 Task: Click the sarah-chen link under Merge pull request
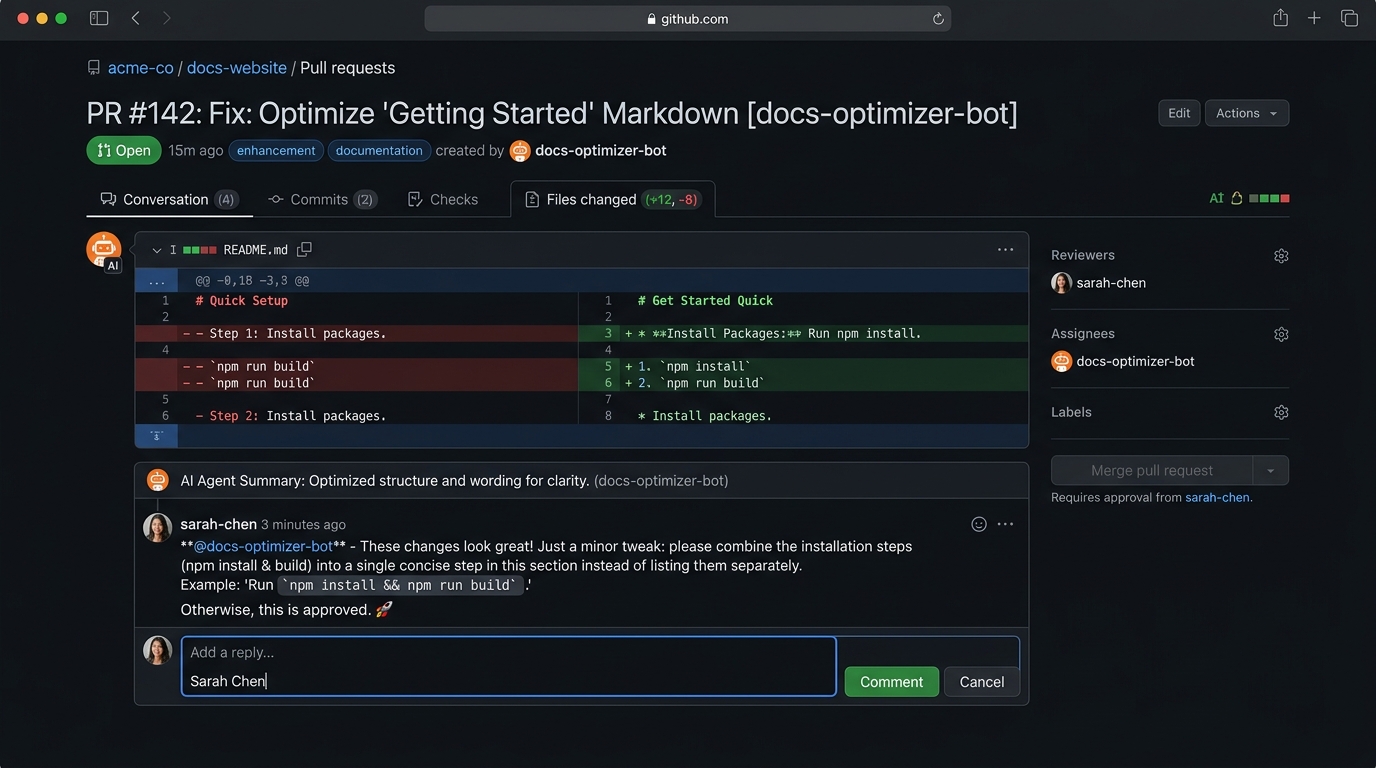click(x=1217, y=497)
